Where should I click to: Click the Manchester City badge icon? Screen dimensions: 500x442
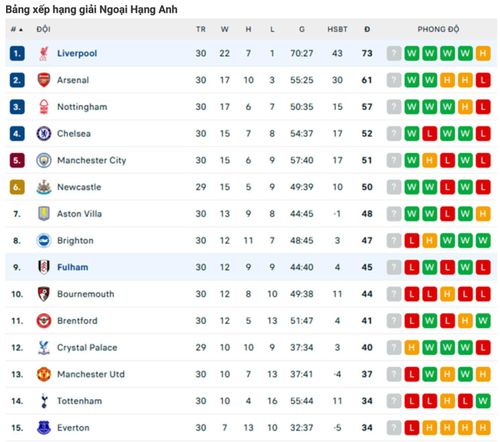click(44, 160)
